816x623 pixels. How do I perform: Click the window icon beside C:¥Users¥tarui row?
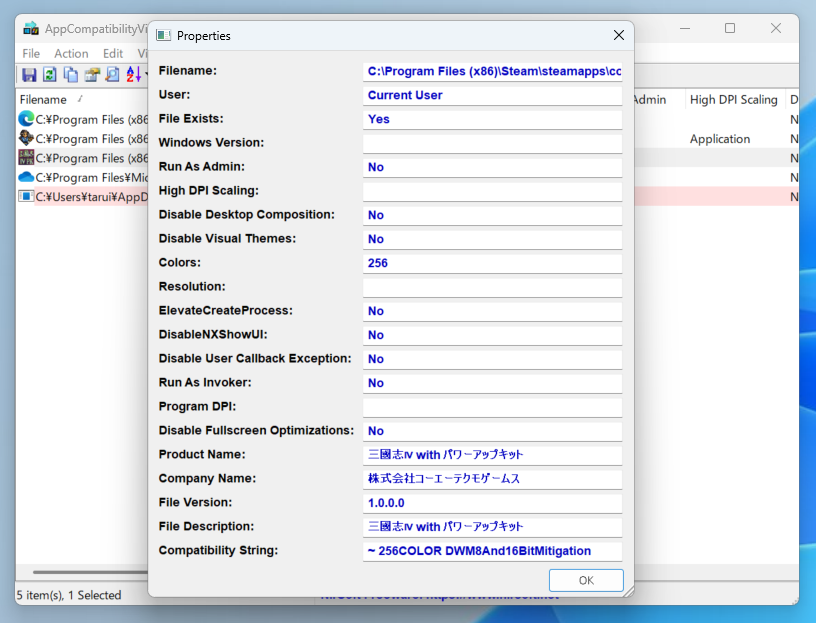tap(26, 197)
